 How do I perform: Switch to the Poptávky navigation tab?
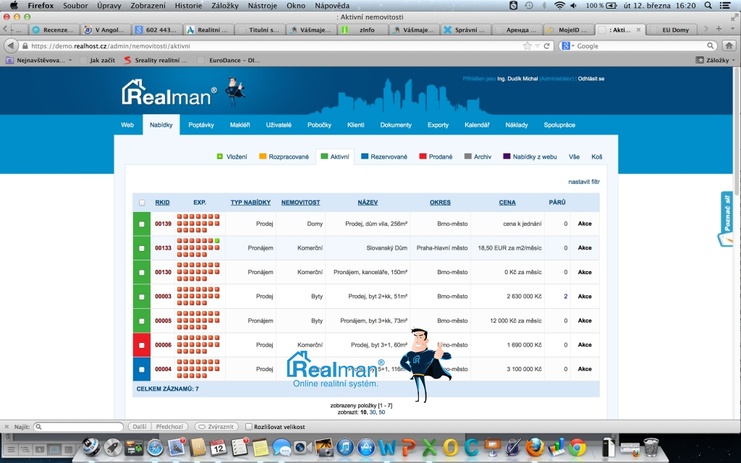pyautogui.click(x=201, y=125)
